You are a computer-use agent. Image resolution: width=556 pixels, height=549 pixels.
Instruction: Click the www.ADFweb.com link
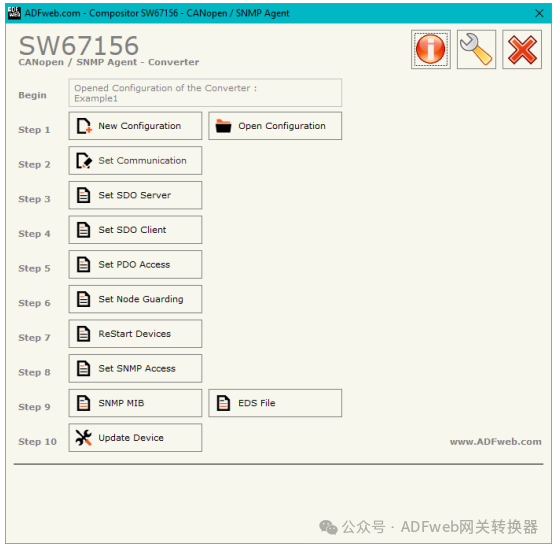point(495,442)
